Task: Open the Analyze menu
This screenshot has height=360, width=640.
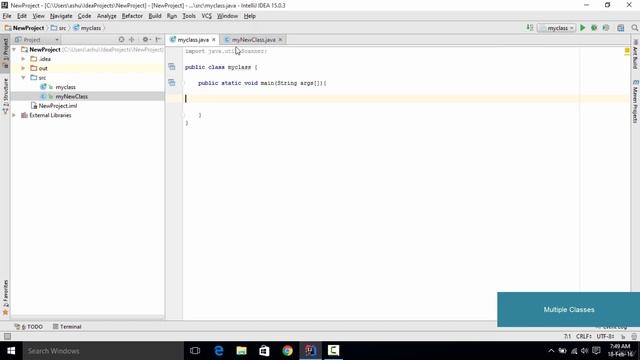Action: point(107,16)
